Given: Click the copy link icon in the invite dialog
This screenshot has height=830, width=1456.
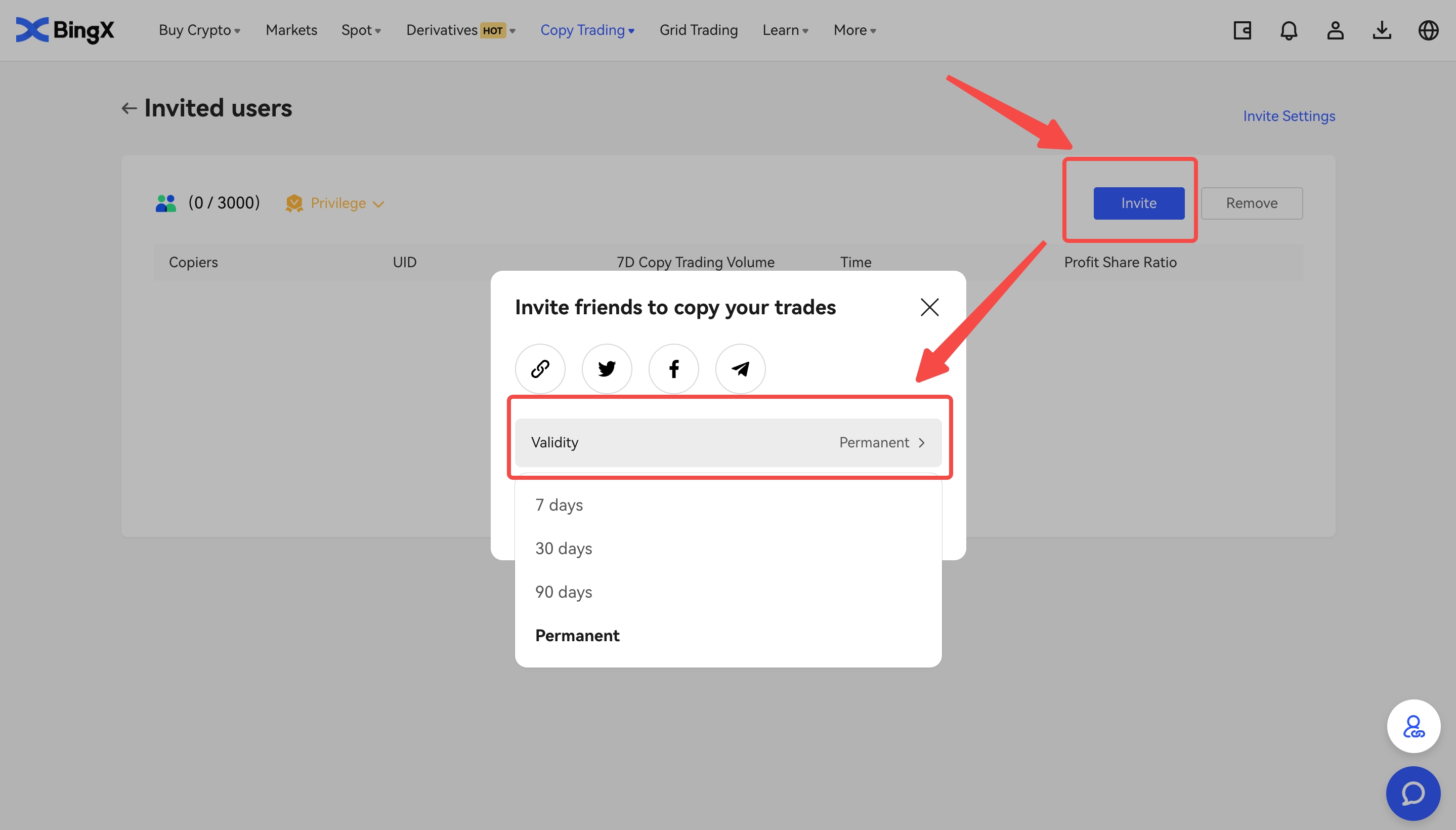Looking at the screenshot, I should [x=540, y=369].
